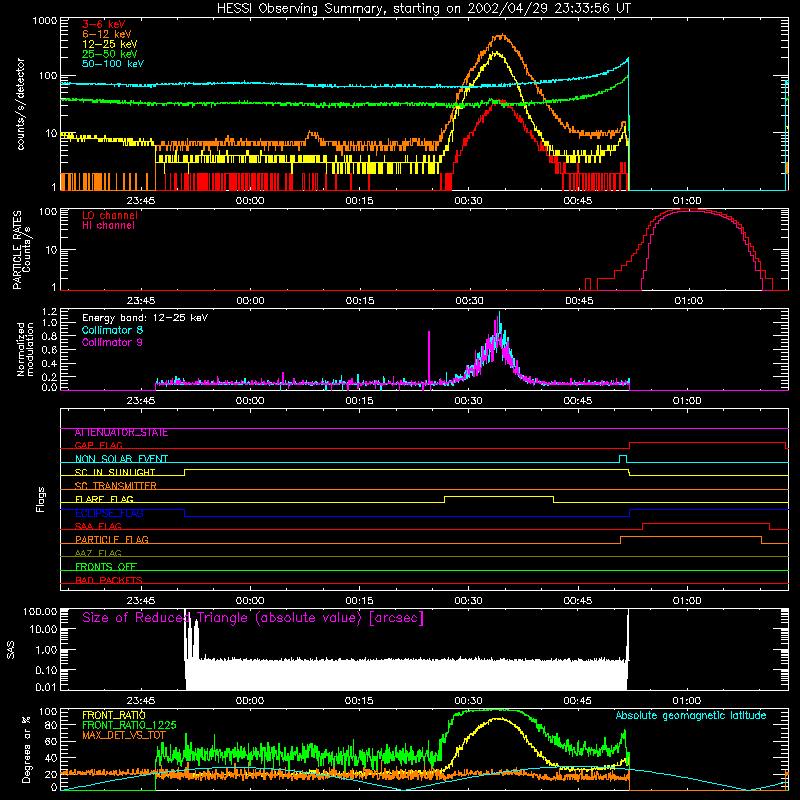Click the FLARE_FLAG label
Image resolution: width=800 pixels, height=800 pixels.
coord(104,499)
